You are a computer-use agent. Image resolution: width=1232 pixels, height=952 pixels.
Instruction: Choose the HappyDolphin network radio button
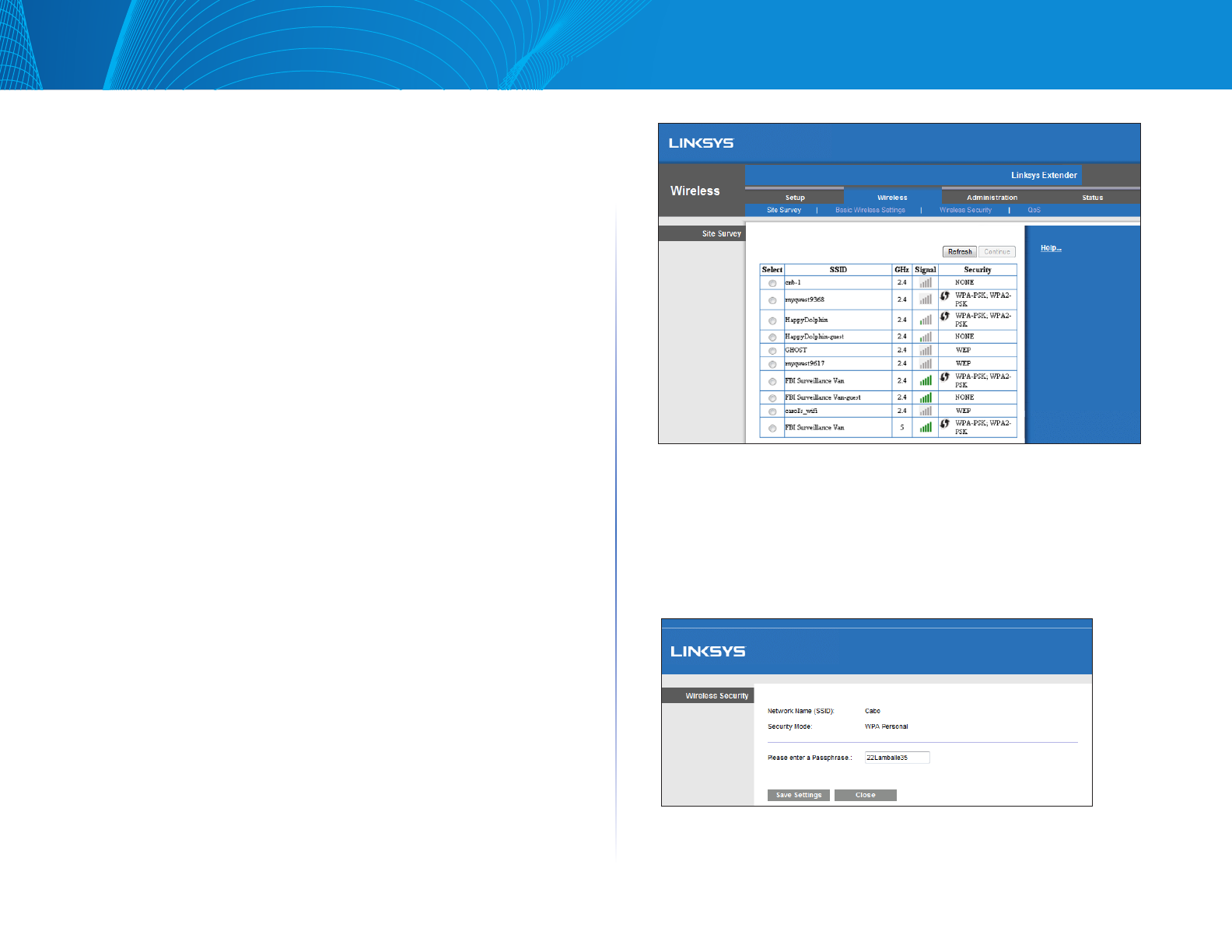(772, 320)
